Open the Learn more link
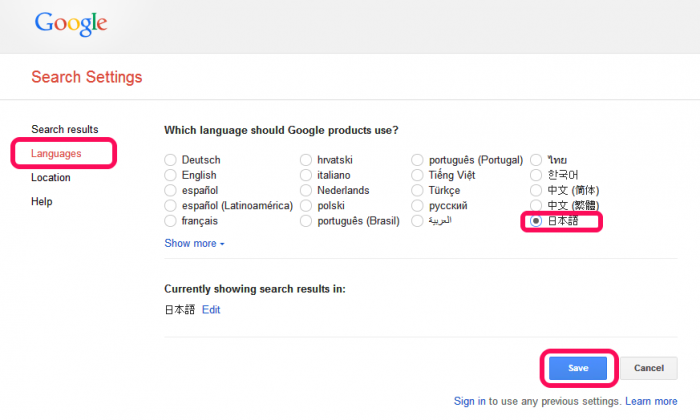700x420 pixels. tap(651, 401)
